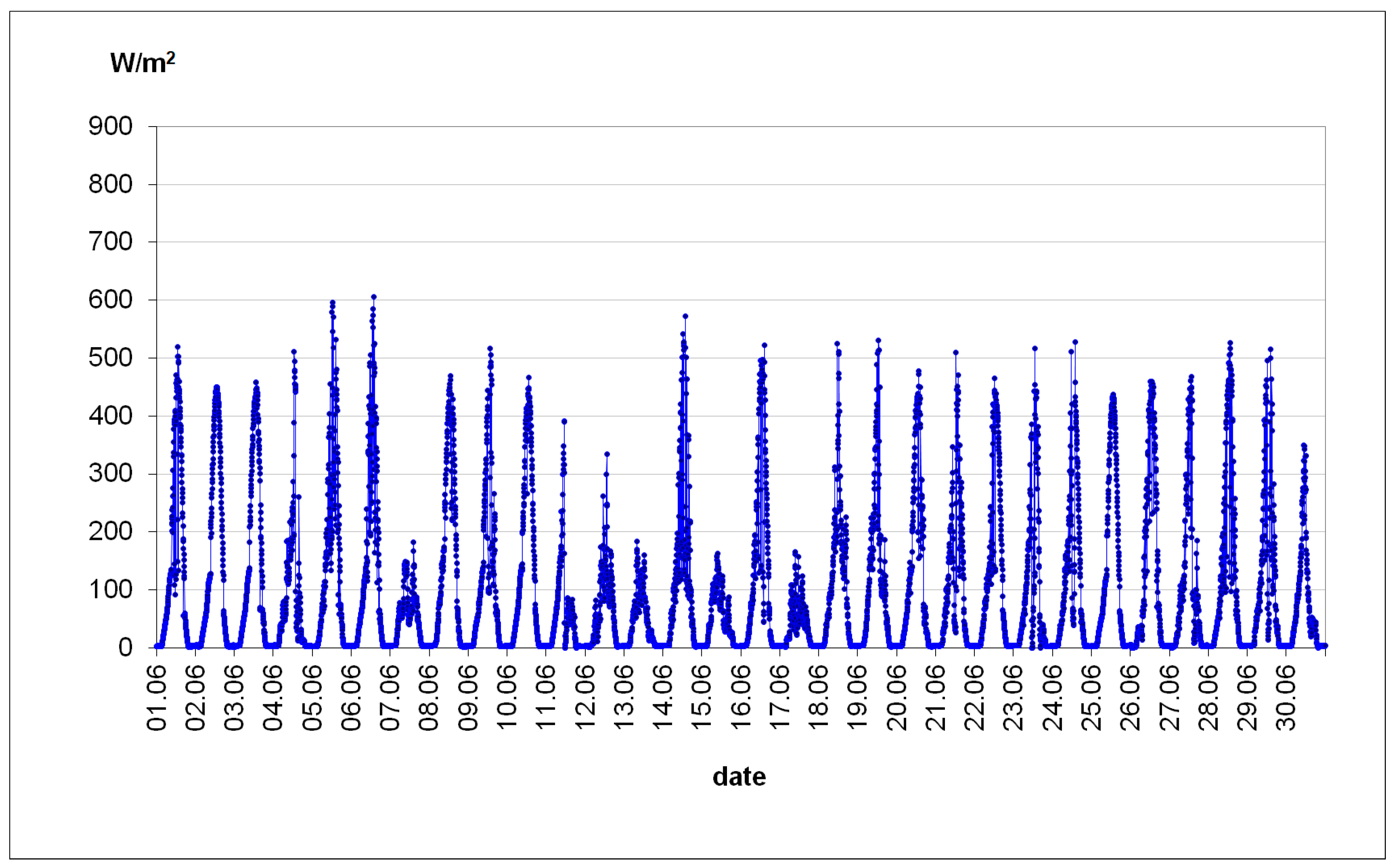Click the 30.06 date tick label
Screen dimensions: 1399x868
click(1286, 697)
